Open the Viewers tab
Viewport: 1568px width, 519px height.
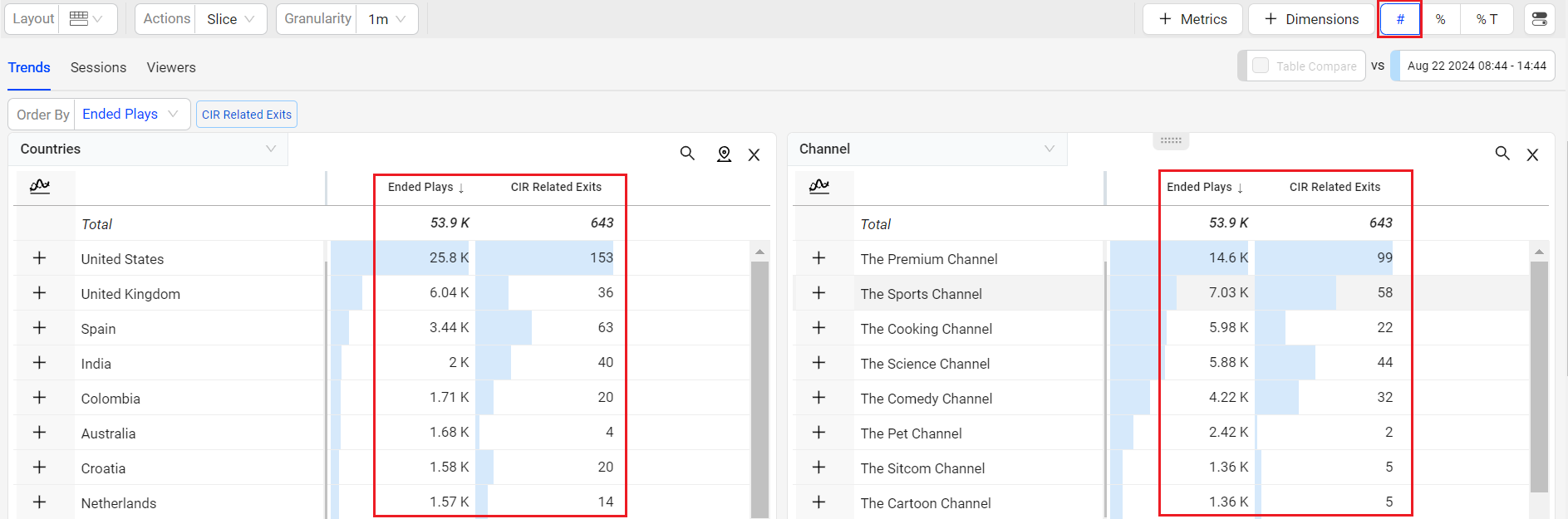click(x=171, y=67)
